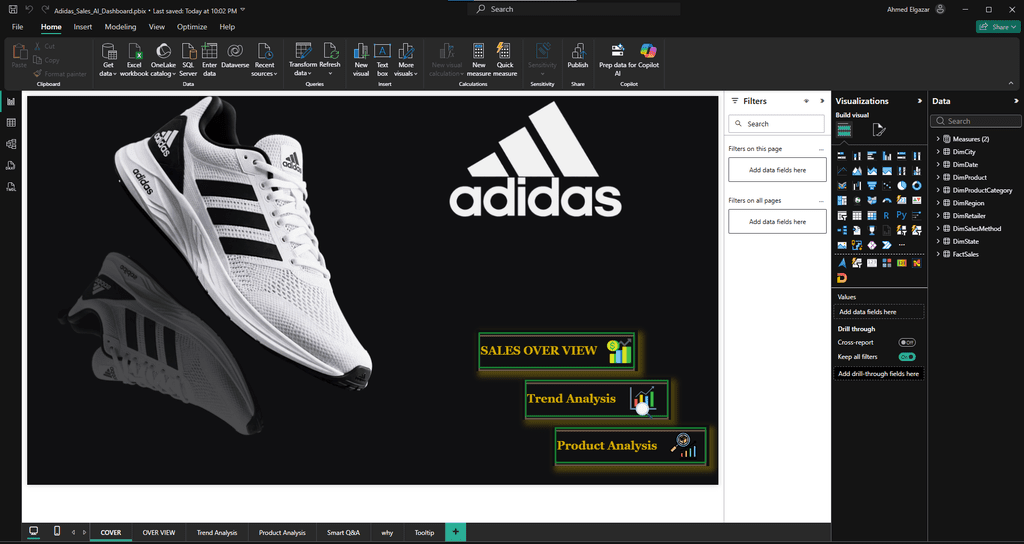Select the Power Apps visual
The image size is (1024, 544).
tap(872, 245)
